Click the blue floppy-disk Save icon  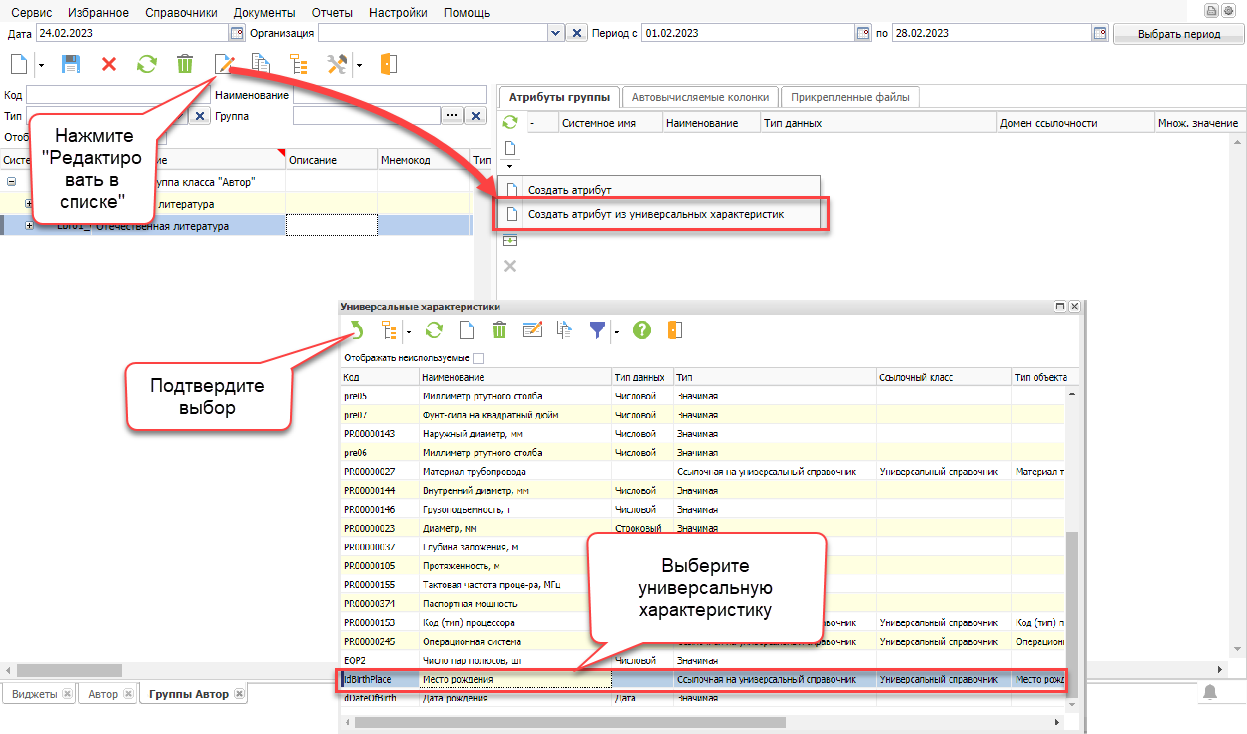pos(71,64)
